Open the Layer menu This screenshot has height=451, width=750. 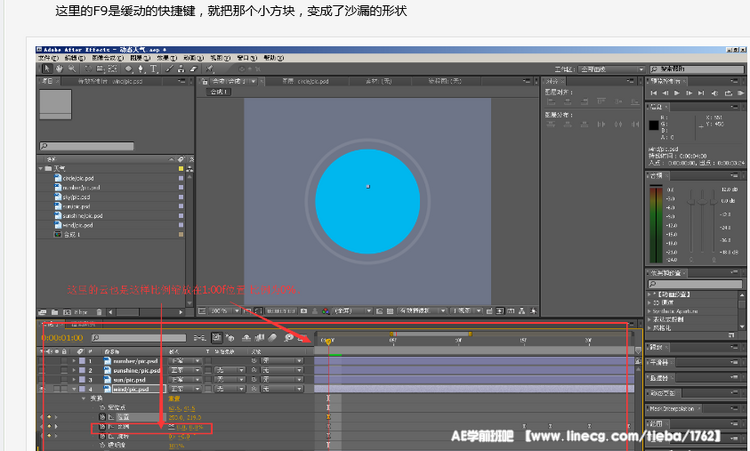139,58
